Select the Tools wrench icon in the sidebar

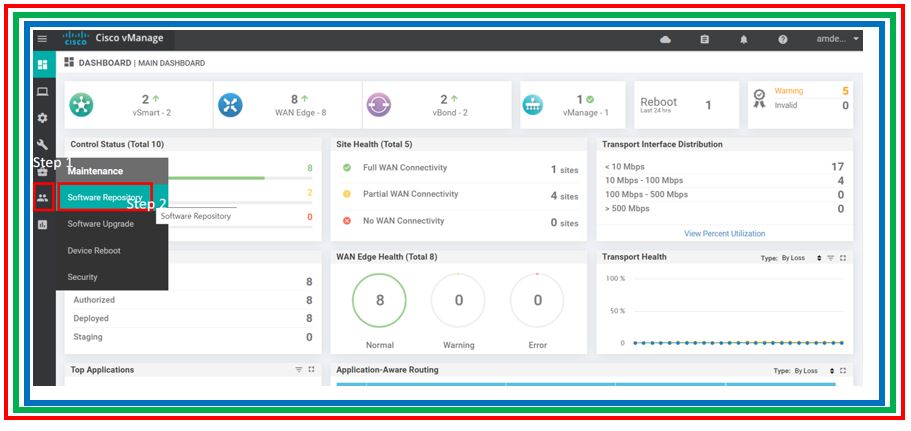coord(42,145)
